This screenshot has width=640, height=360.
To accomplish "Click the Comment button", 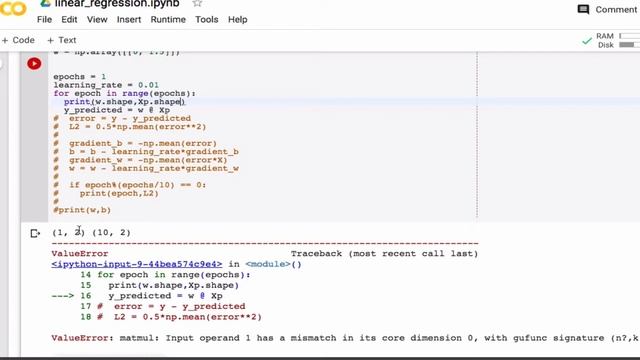I will (x=607, y=9).
